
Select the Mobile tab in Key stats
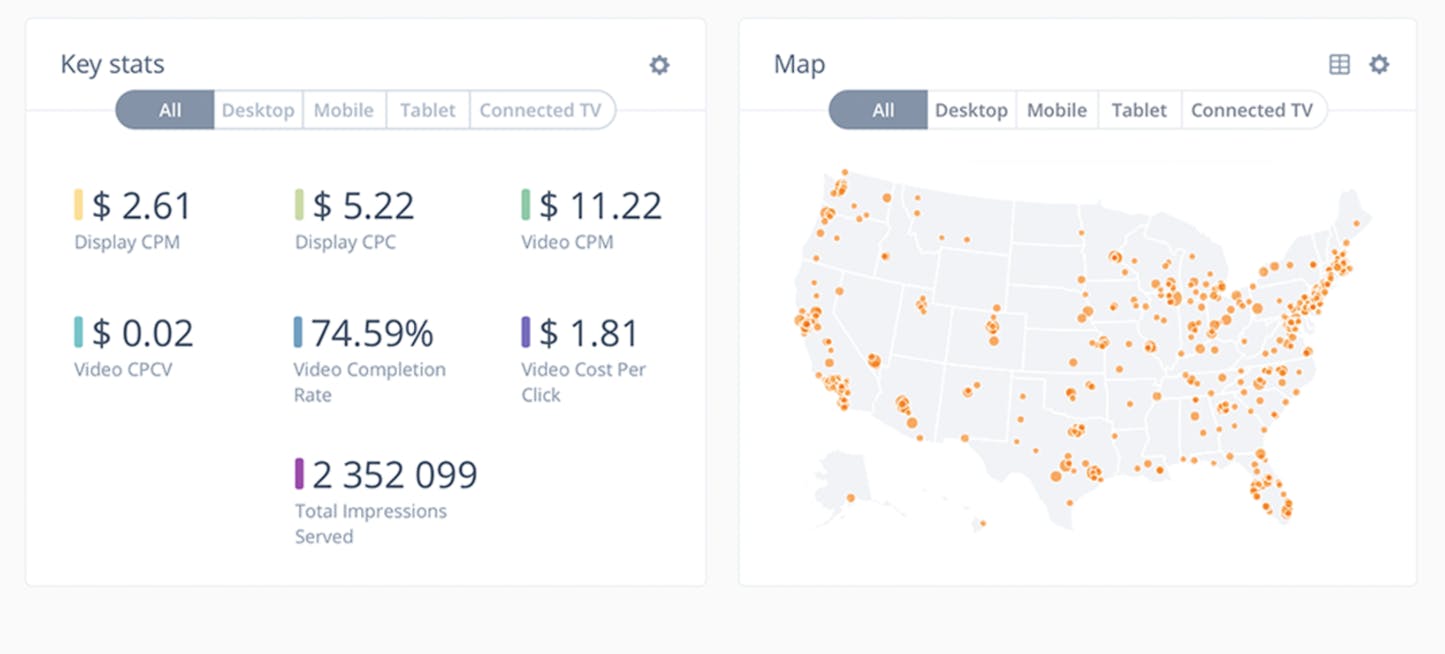click(x=344, y=110)
